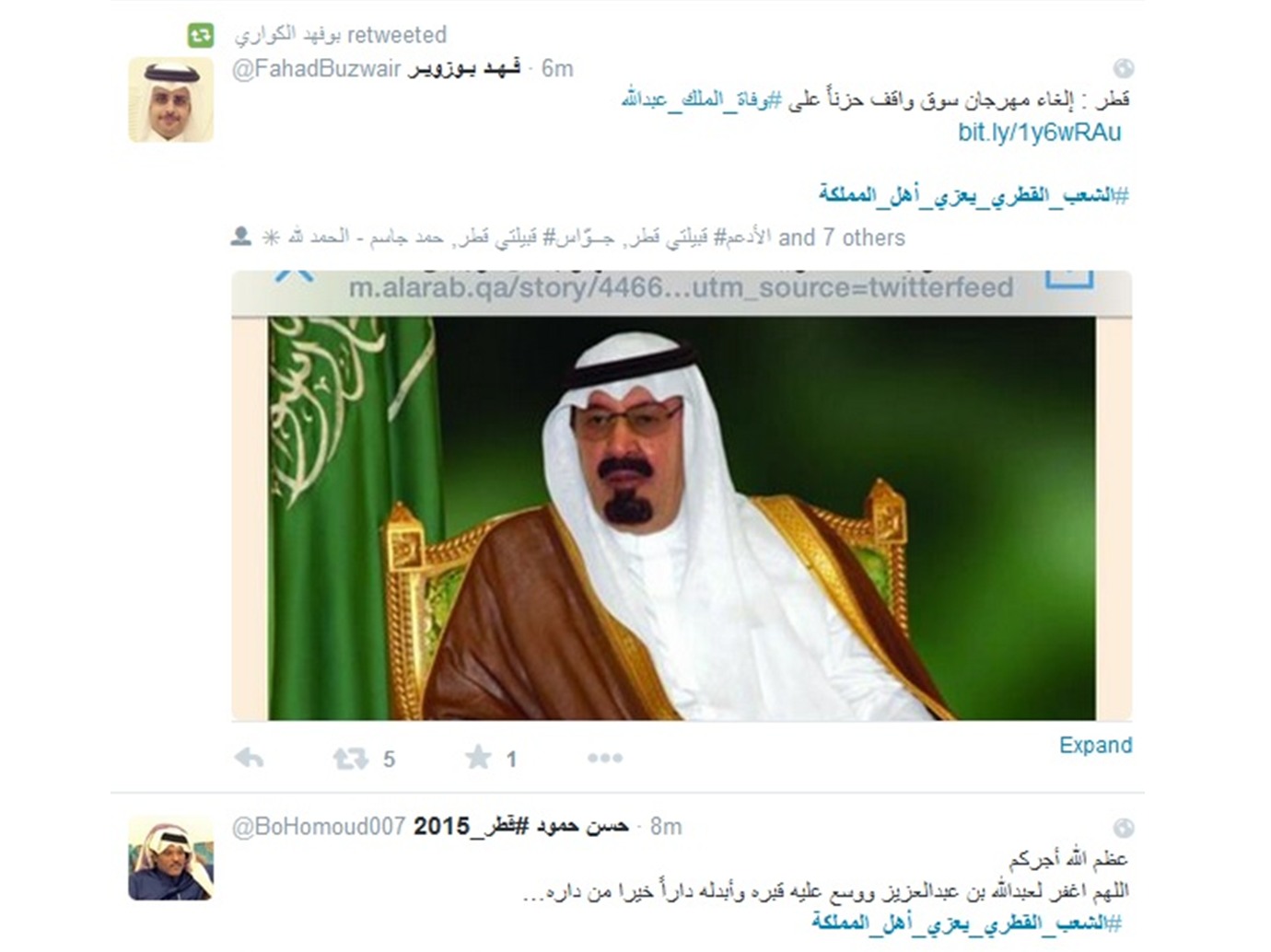Expand the first tweet
Screen dimensions: 1271x952
(1095, 745)
